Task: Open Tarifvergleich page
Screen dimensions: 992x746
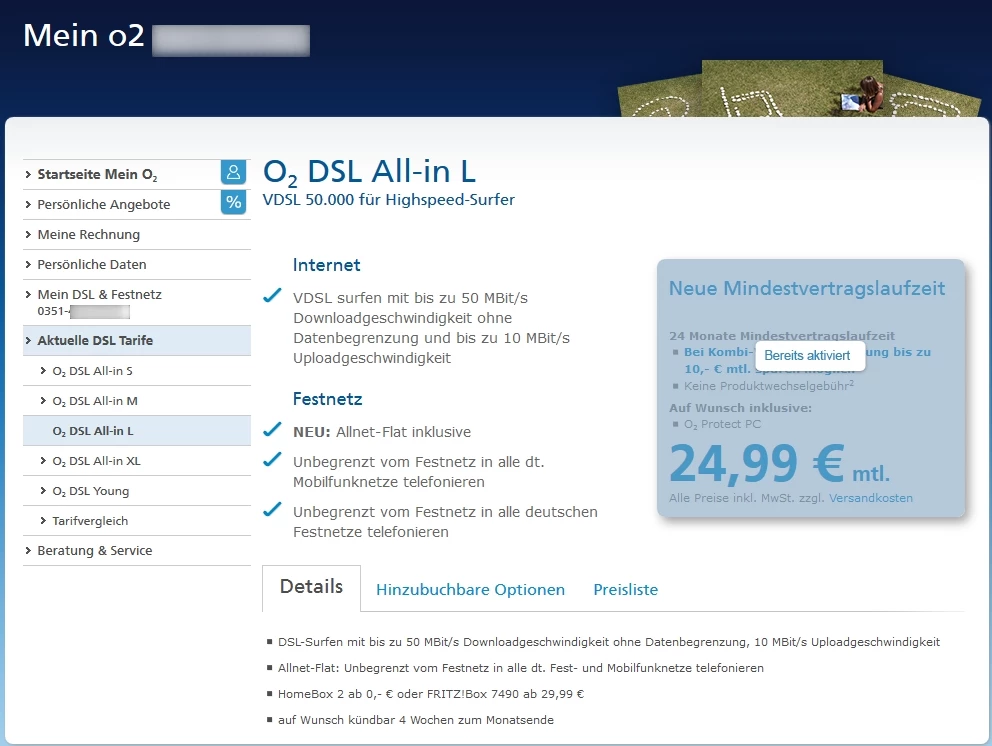Action: pyautogui.click(x=90, y=521)
